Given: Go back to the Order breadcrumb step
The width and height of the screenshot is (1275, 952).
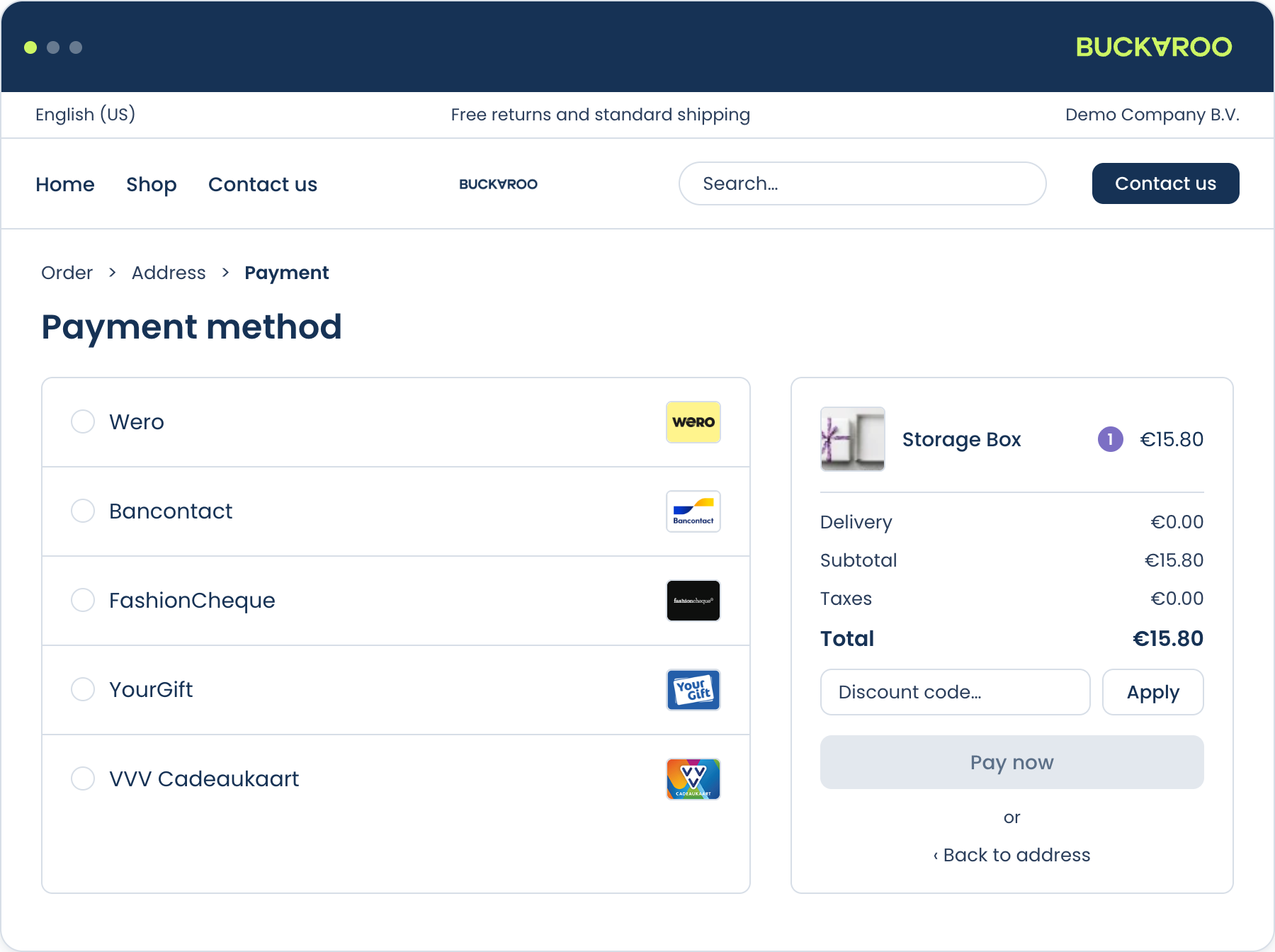Looking at the screenshot, I should (67, 273).
